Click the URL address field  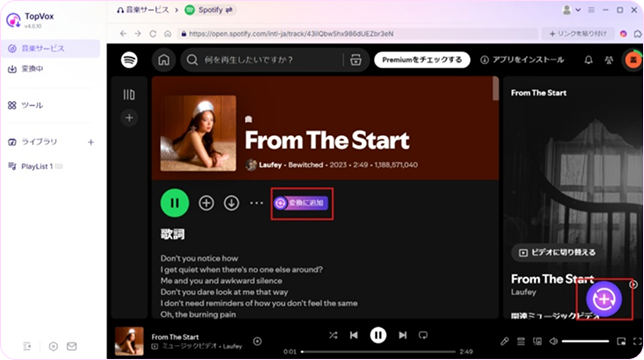358,34
